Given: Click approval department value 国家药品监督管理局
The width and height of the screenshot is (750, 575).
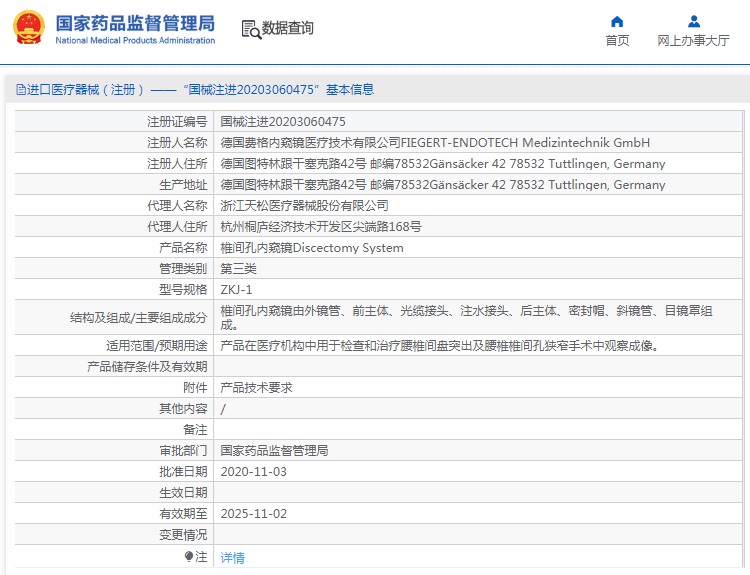Looking at the screenshot, I should [x=274, y=451].
